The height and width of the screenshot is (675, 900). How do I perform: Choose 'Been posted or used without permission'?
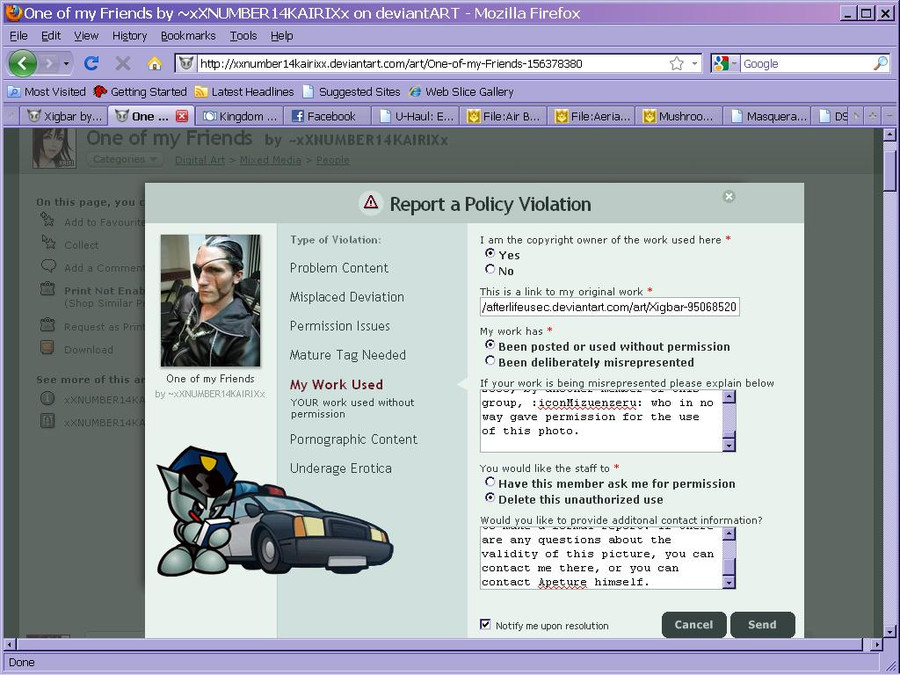490,344
